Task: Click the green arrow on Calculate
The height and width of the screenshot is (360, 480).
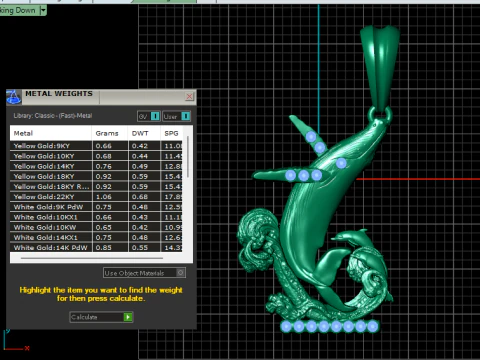Action: pyautogui.click(x=128, y=317)
